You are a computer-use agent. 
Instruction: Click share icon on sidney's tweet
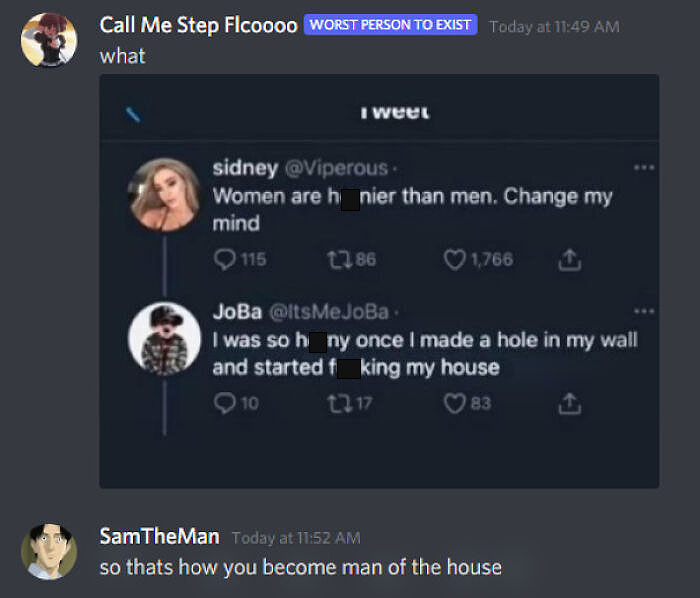(569, 260)
